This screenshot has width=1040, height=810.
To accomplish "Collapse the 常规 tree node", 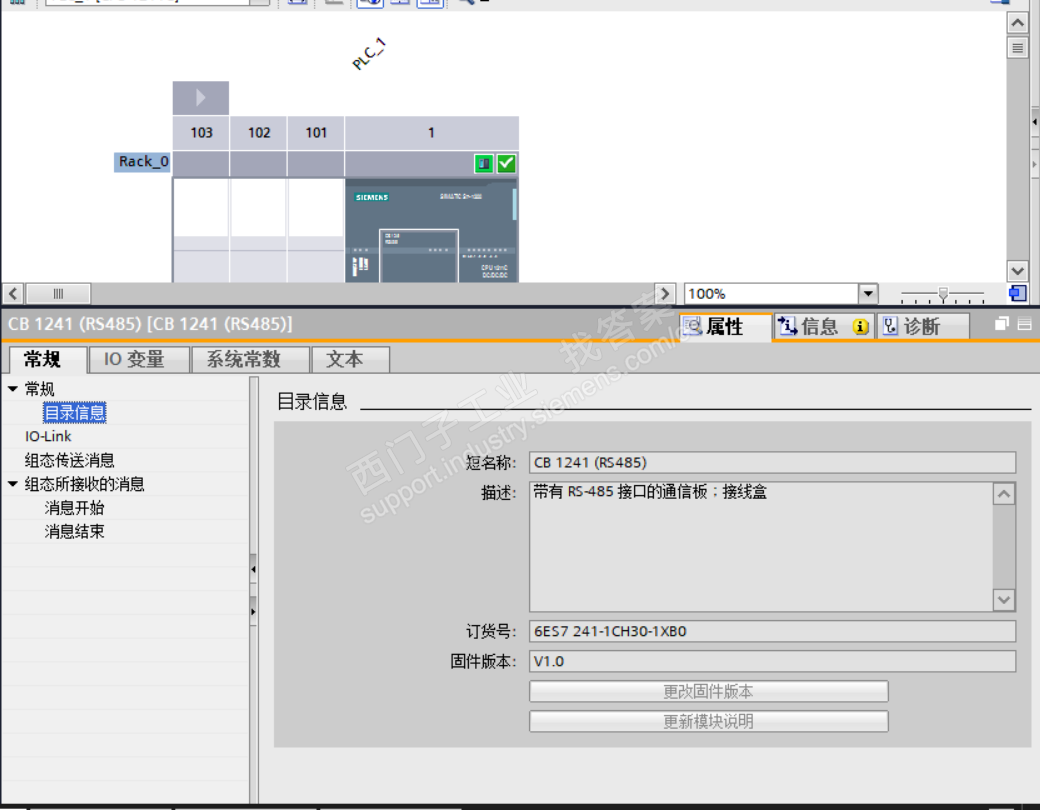I will [13, 389].
